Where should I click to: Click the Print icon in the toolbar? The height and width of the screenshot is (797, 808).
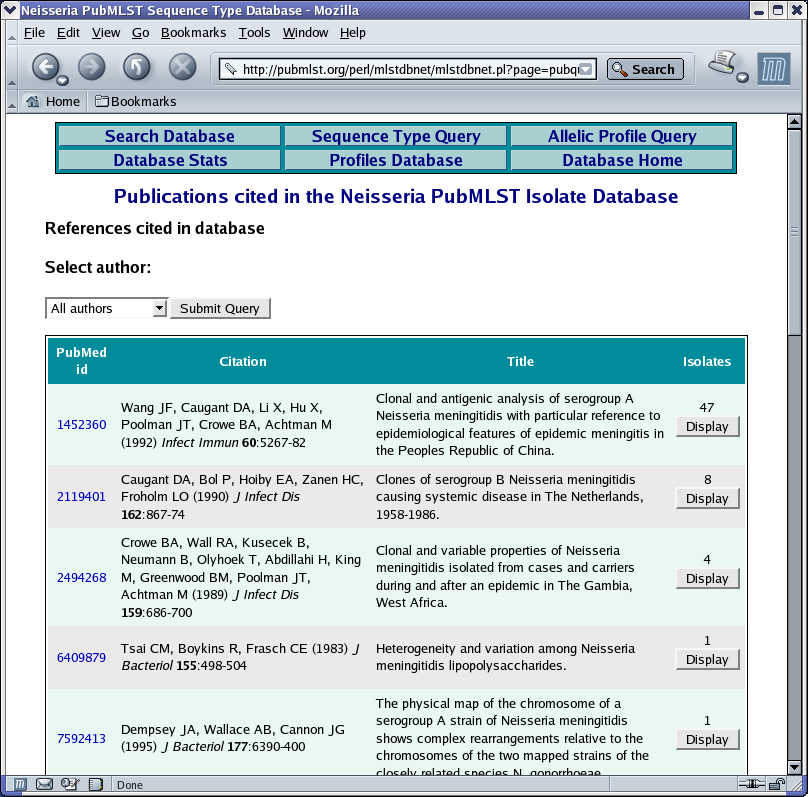[722, 63]
